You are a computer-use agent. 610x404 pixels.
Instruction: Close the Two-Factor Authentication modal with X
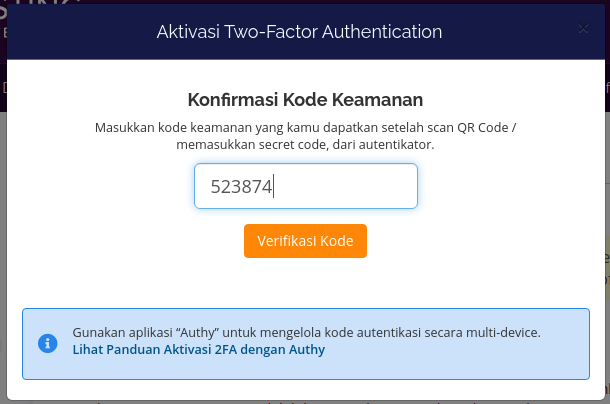tap(583, 29)
